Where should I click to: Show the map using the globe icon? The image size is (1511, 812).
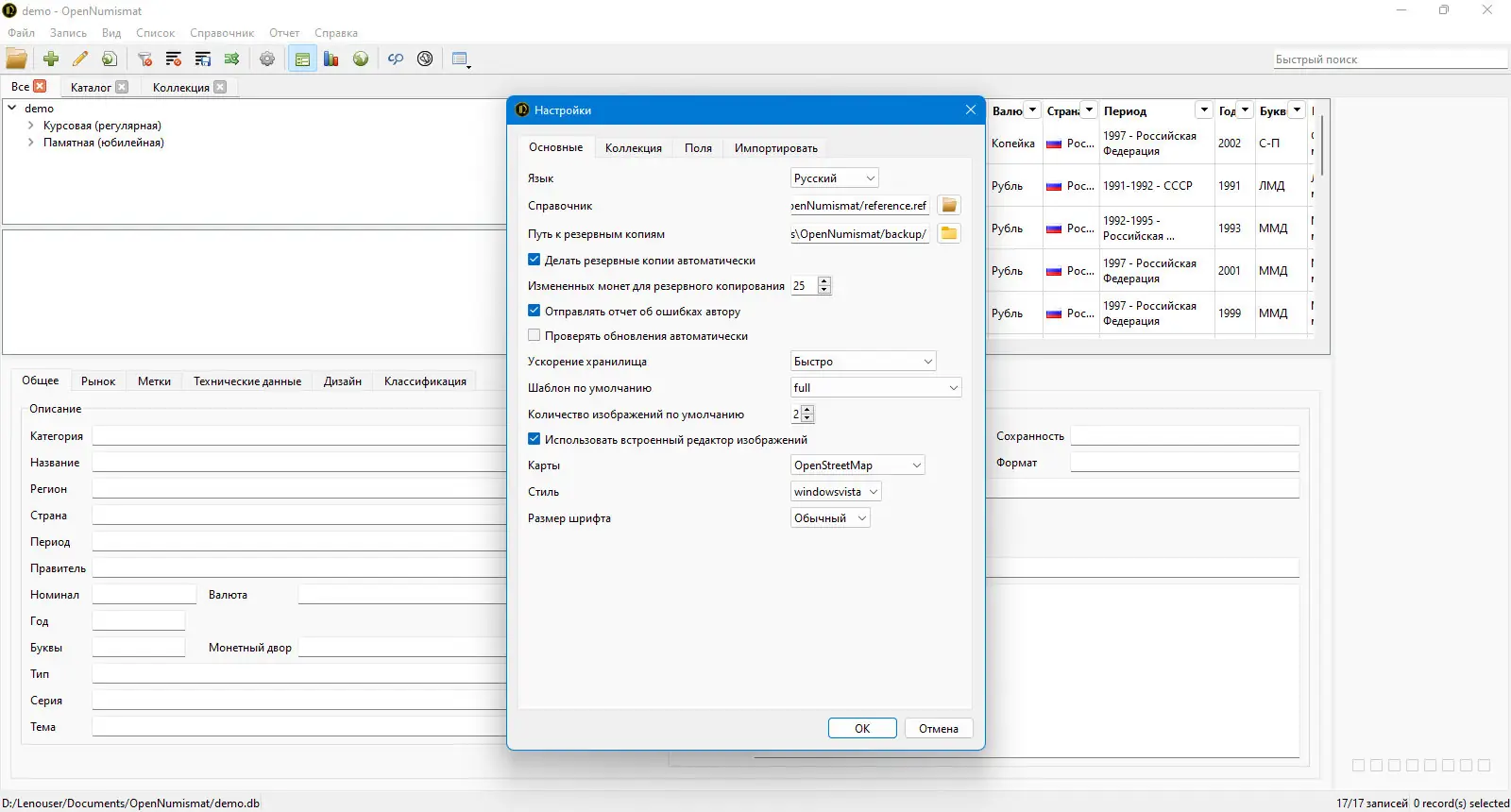coord(361,59)
